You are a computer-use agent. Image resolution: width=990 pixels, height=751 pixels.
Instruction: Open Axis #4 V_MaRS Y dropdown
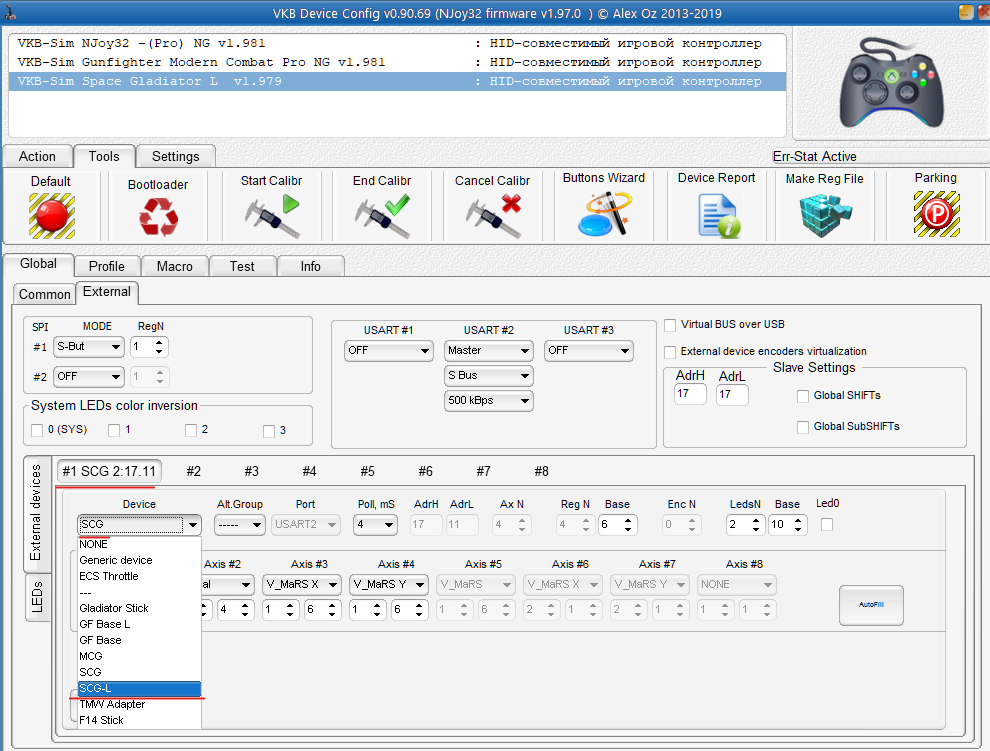389,585
